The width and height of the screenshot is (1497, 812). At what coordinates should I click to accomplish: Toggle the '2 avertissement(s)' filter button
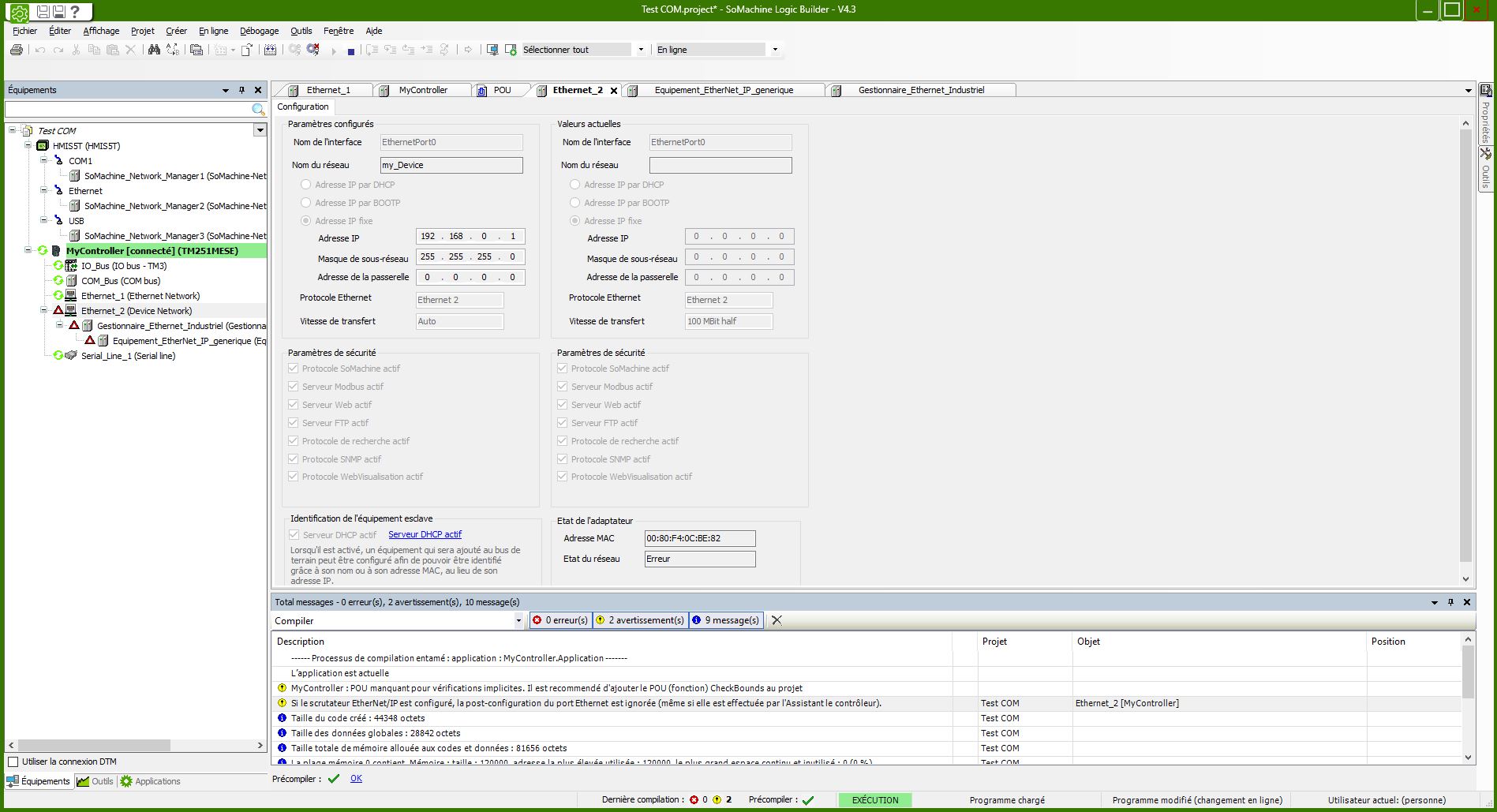pos(639,620)
